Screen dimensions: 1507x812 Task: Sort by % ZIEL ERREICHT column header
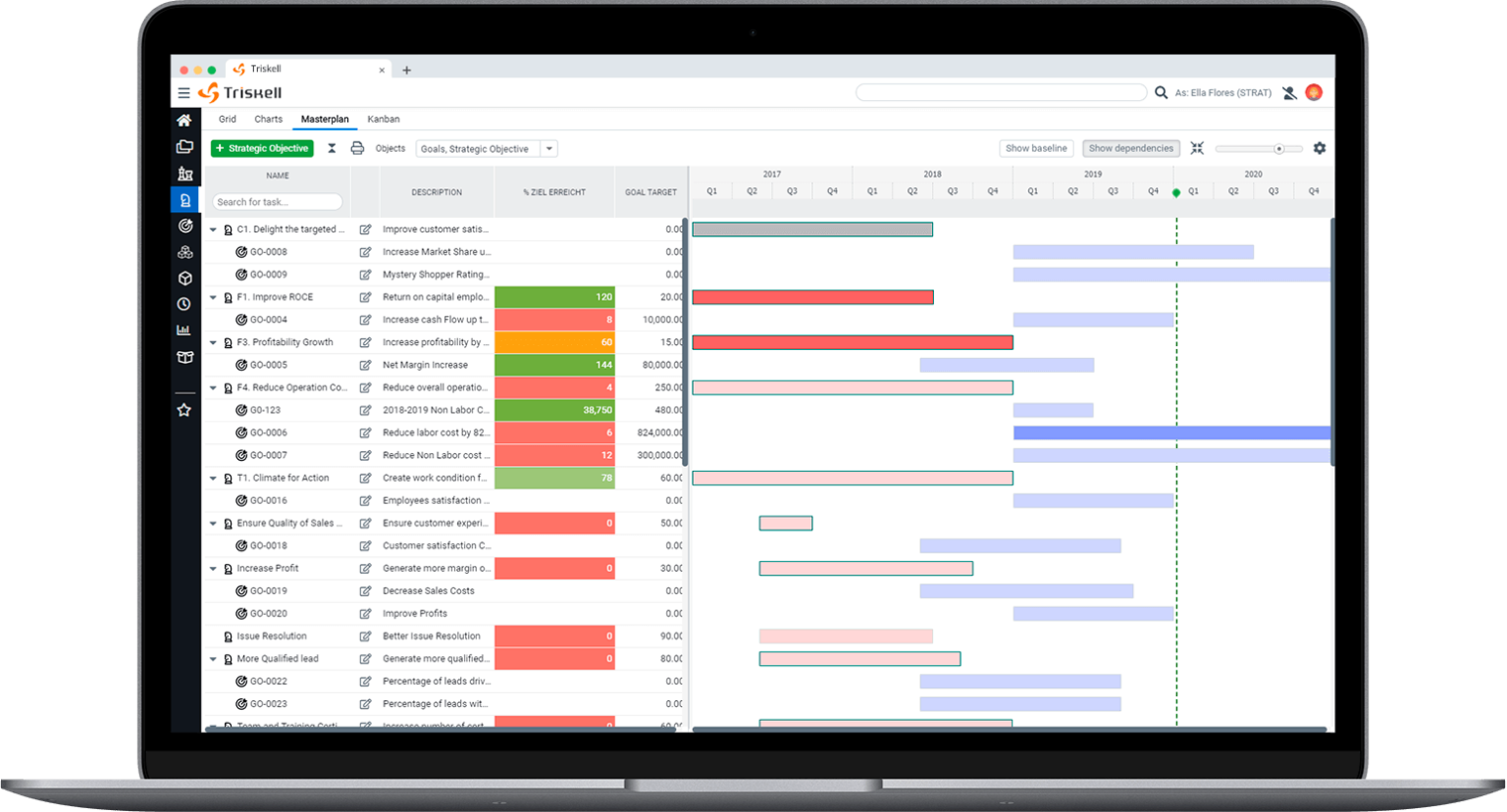tap(554, 192)
